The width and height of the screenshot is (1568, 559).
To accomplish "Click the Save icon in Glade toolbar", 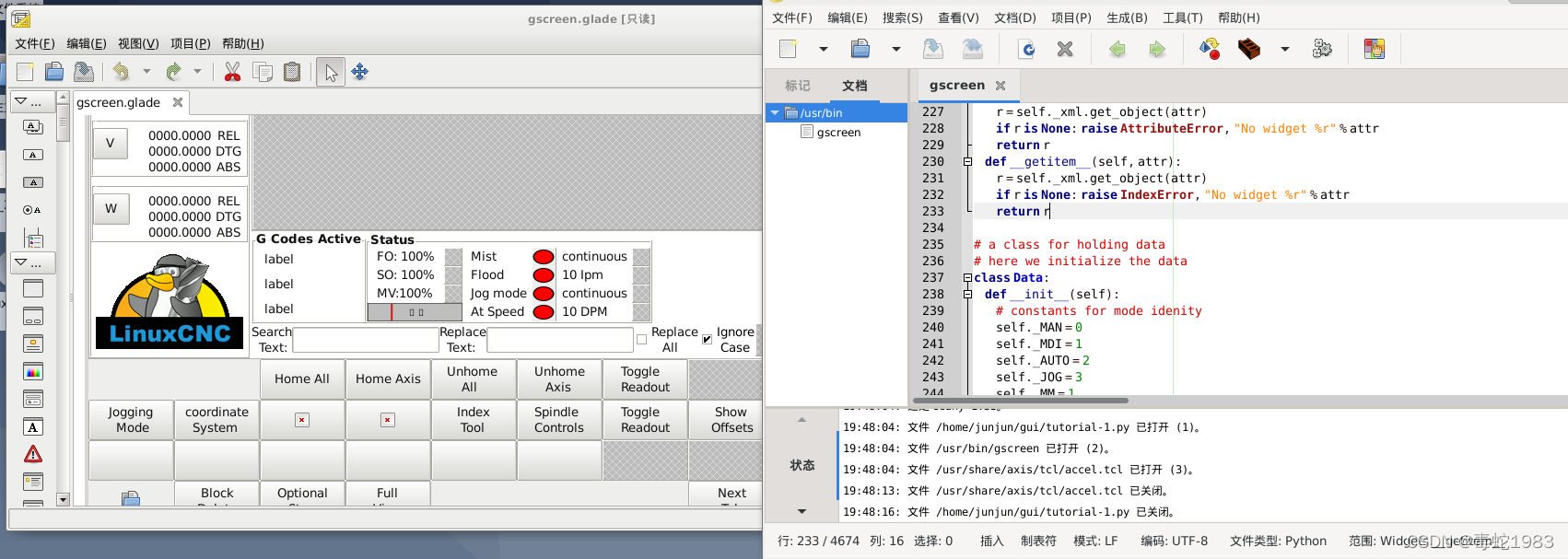I will point(84,72).
